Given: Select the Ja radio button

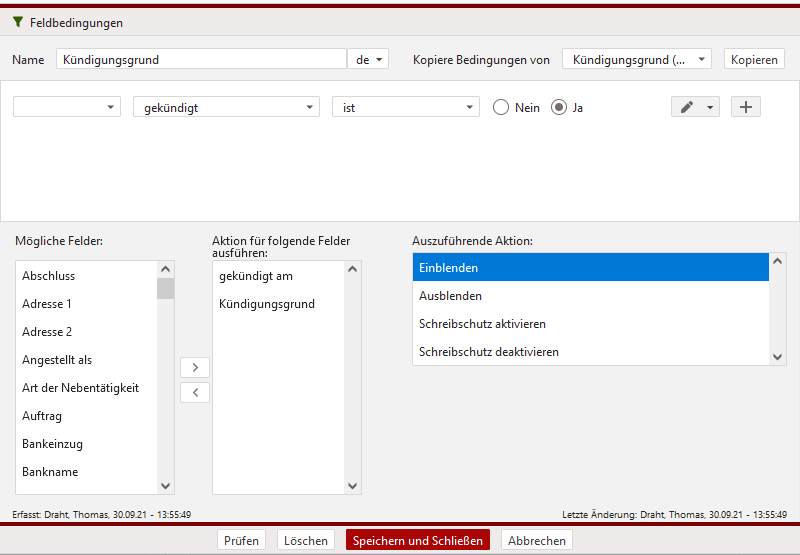Looking at the screenshot, I should tap(559, 107).
